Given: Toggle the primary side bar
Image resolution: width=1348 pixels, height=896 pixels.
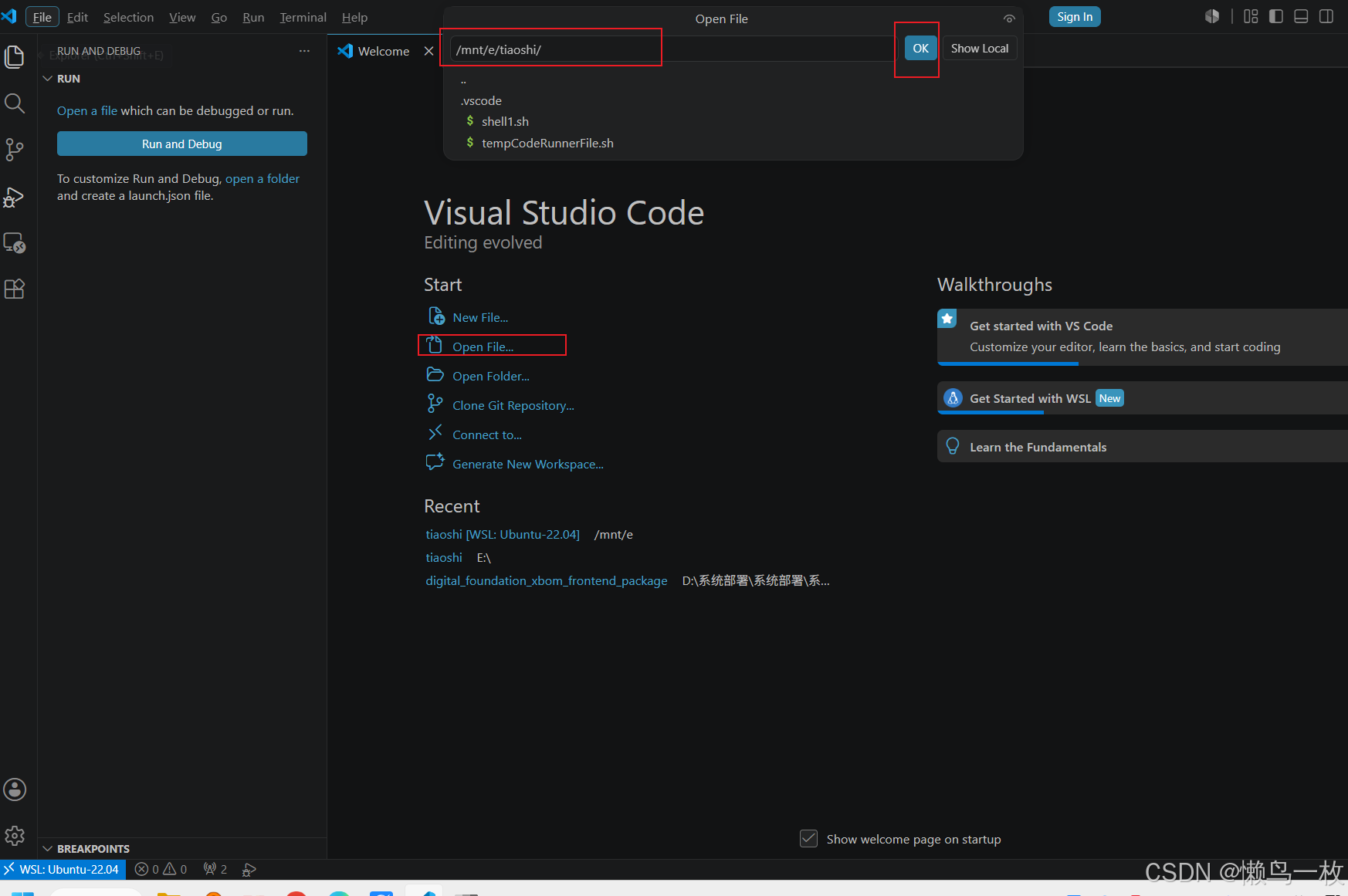Looking at the screenshot, I should (x=1276, y=16).
